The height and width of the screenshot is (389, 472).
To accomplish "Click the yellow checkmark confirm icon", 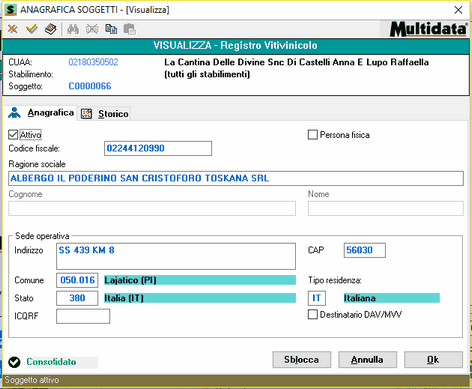I will [32, 29].
